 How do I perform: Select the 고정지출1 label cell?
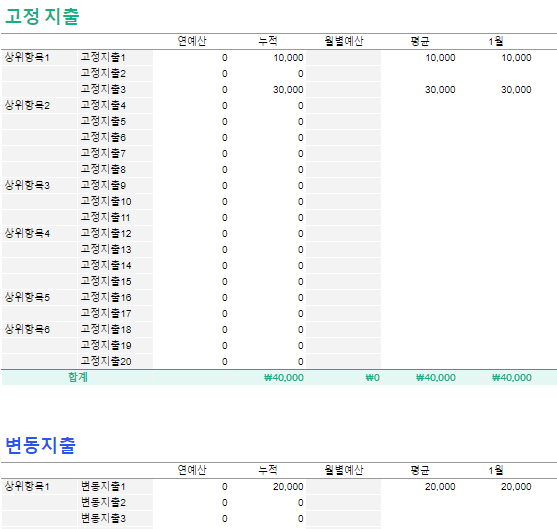(x=115, y=58)
